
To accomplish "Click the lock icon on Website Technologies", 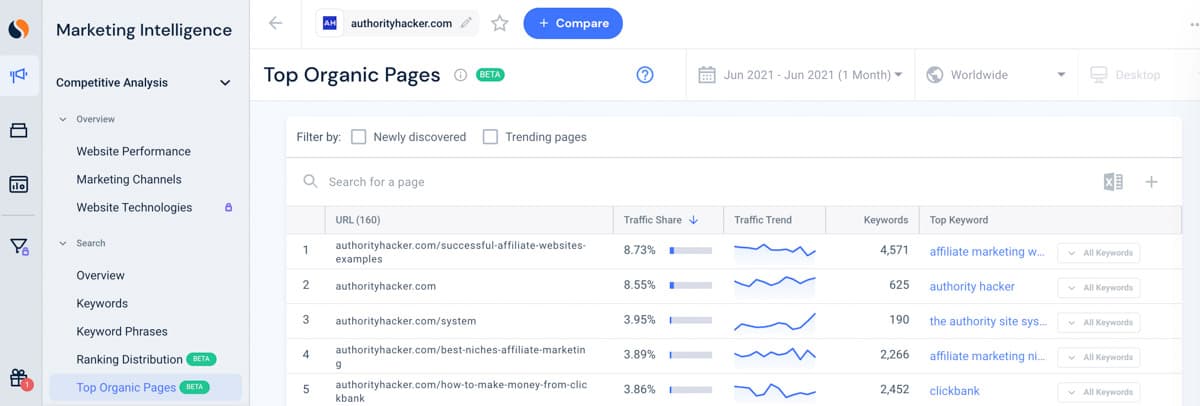I will [228, 208].
